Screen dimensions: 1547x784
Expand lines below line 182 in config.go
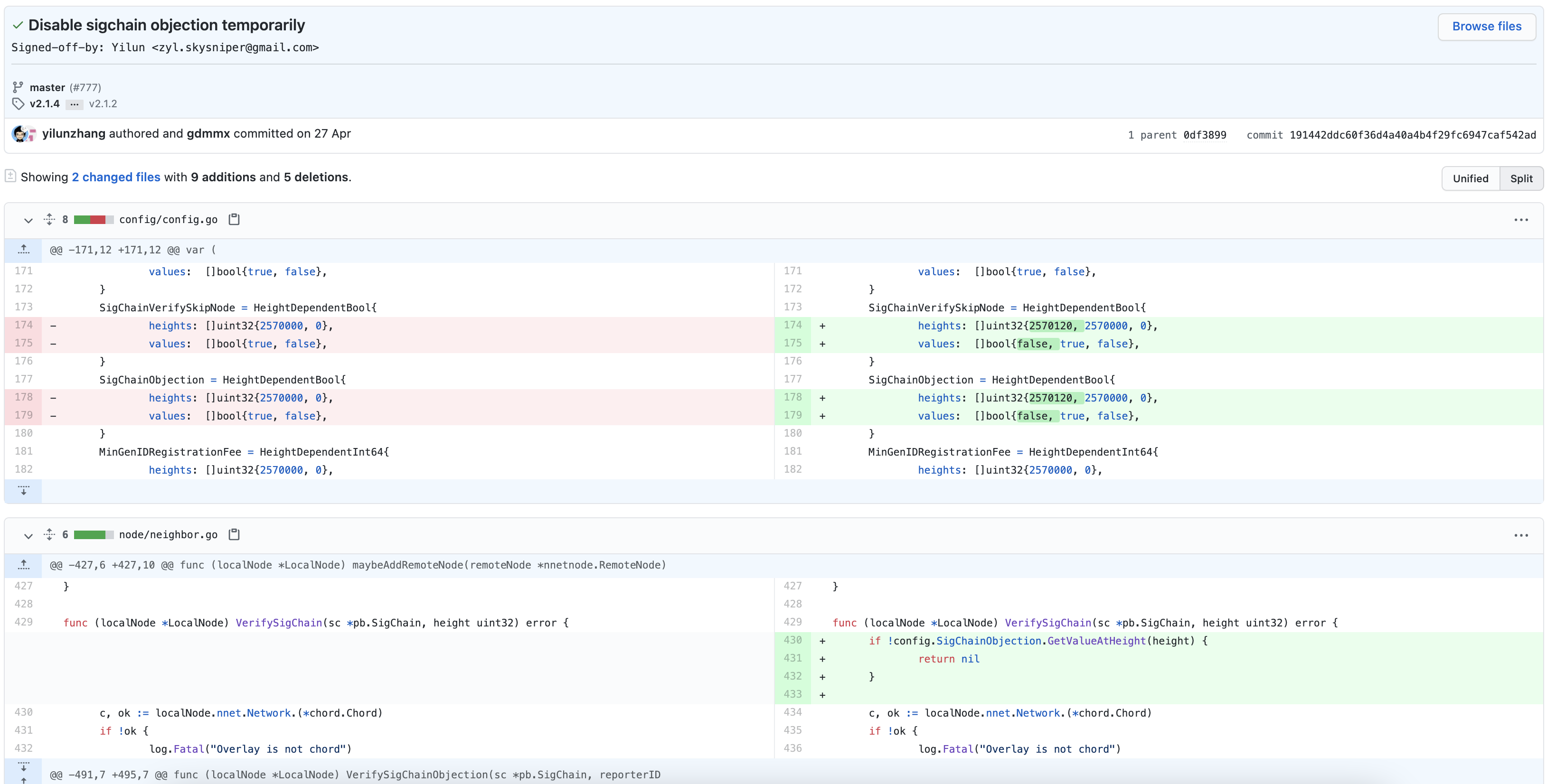tap(23, 490)
